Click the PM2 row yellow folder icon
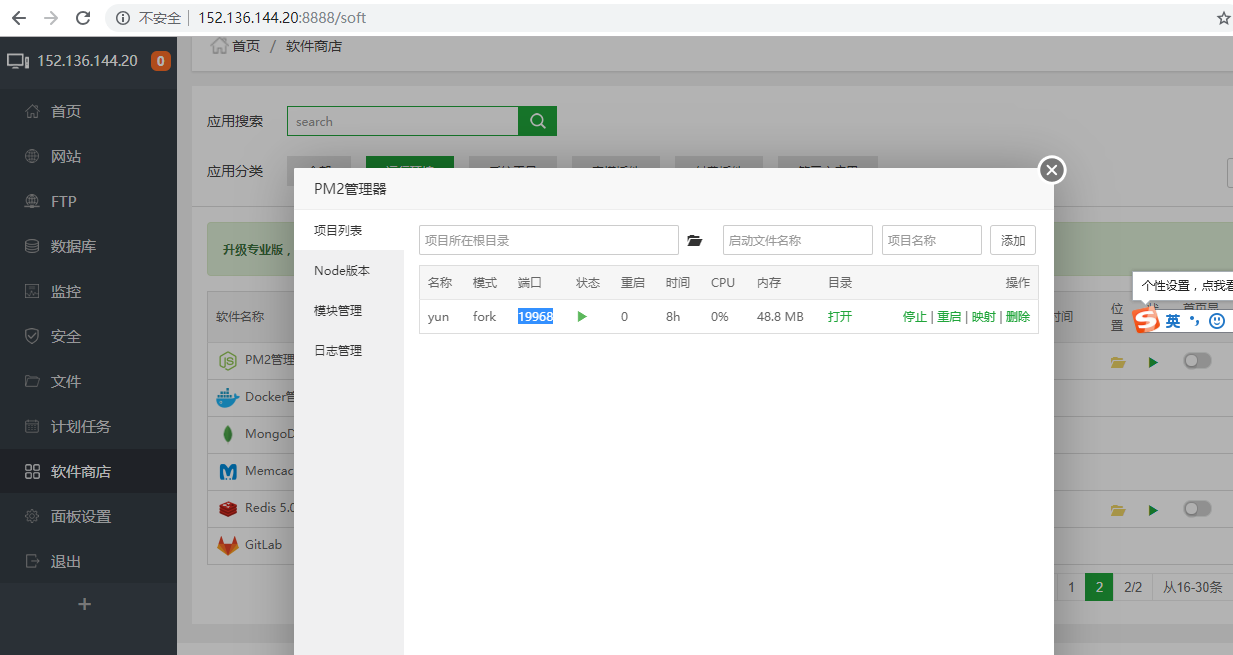The image size is (1233, 655). click(x=1118, y=362)
